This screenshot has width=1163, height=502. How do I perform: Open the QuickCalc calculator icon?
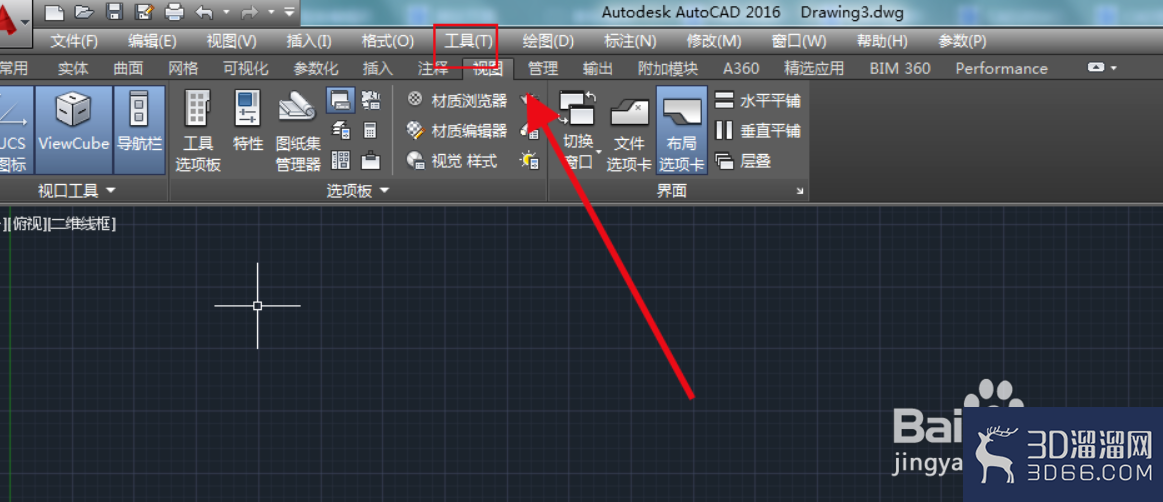369,131
